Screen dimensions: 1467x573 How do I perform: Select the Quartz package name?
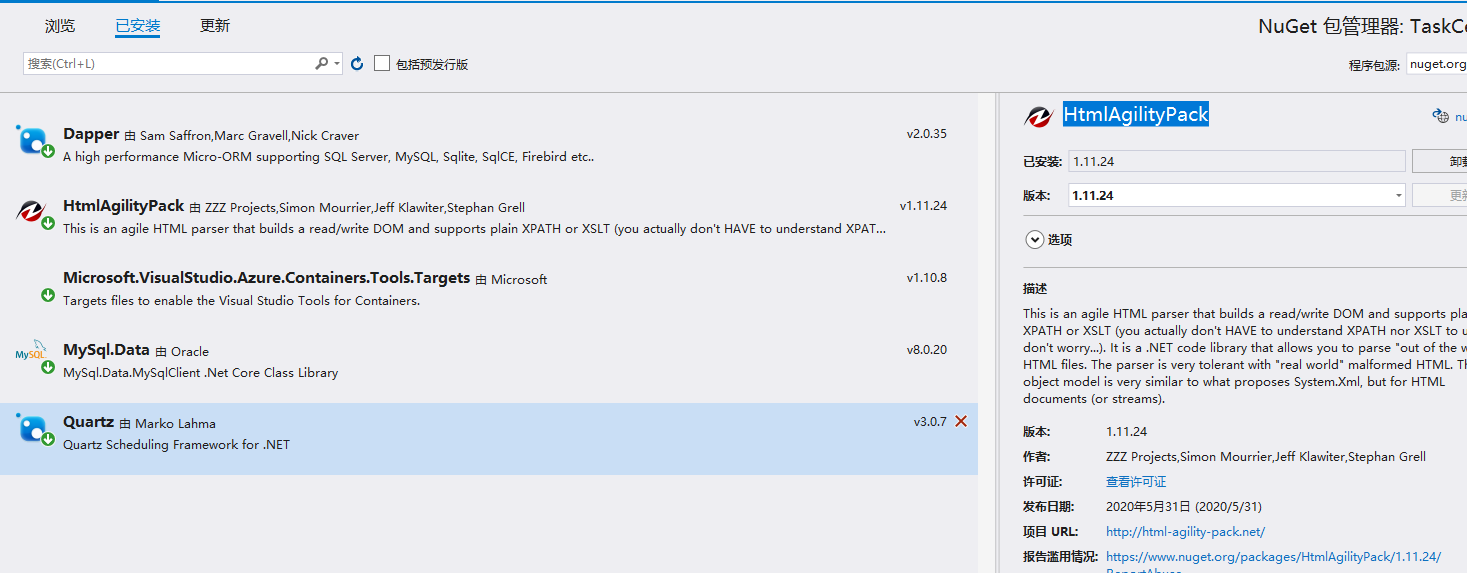click(88, 422)
